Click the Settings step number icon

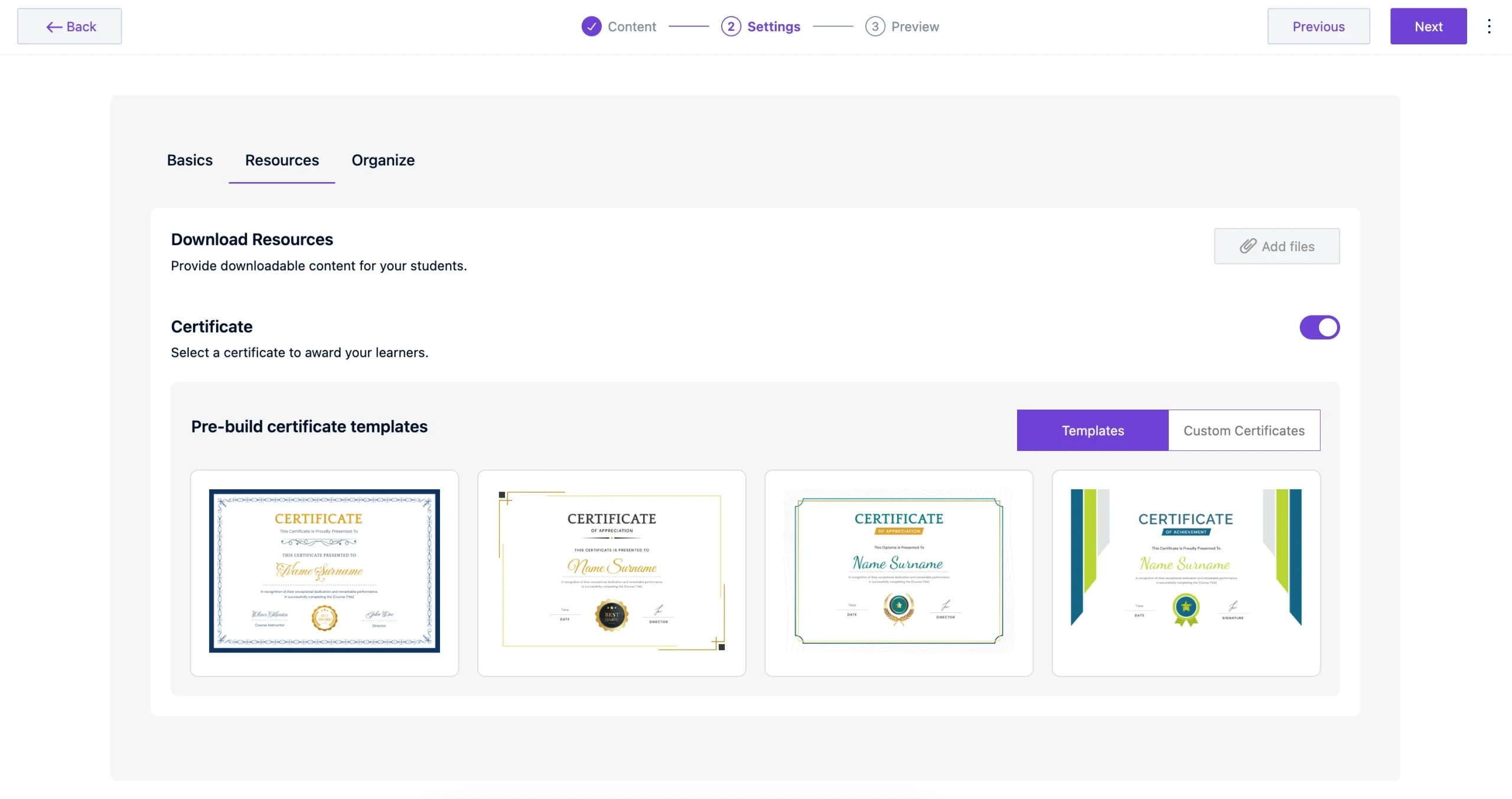[731, 26]
